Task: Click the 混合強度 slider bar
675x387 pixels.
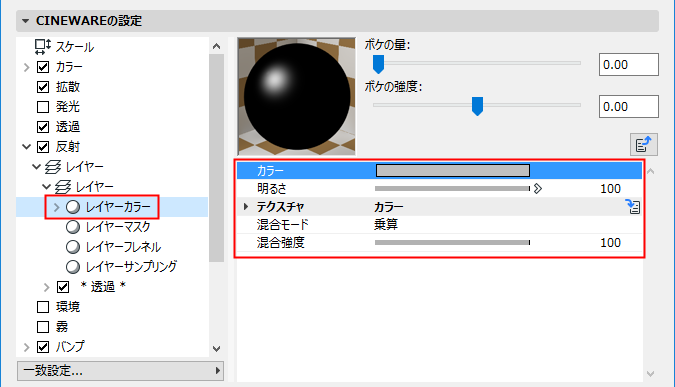Action: click(452, 242)
